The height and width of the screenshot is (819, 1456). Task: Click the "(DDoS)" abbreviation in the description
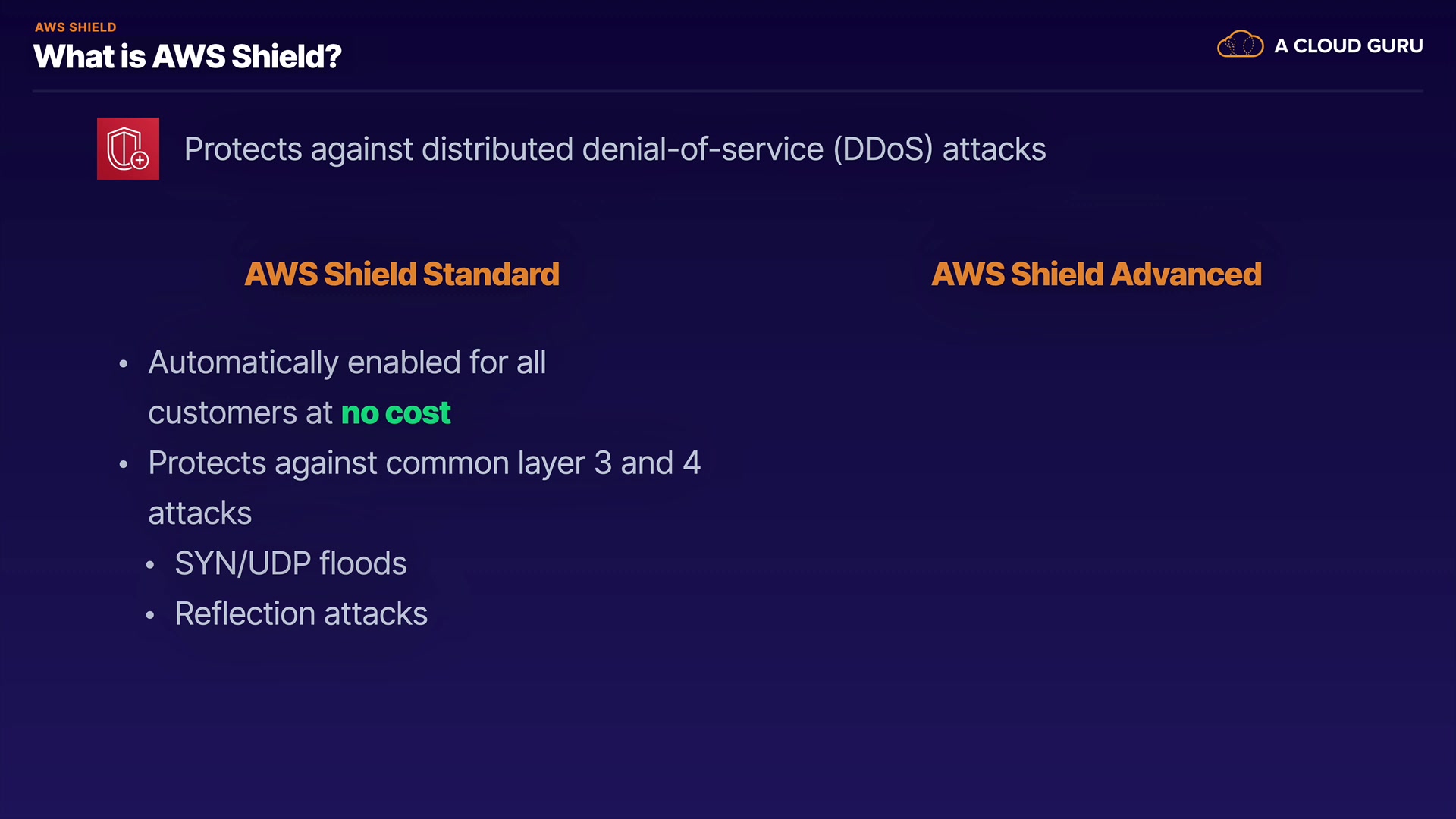[x=883, y=149]
